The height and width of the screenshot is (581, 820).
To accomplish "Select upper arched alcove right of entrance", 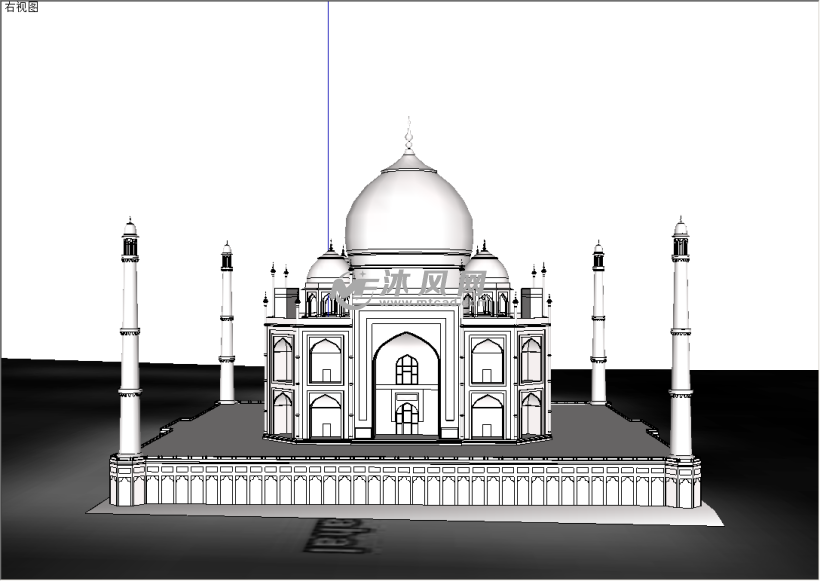I will point(486,361).
